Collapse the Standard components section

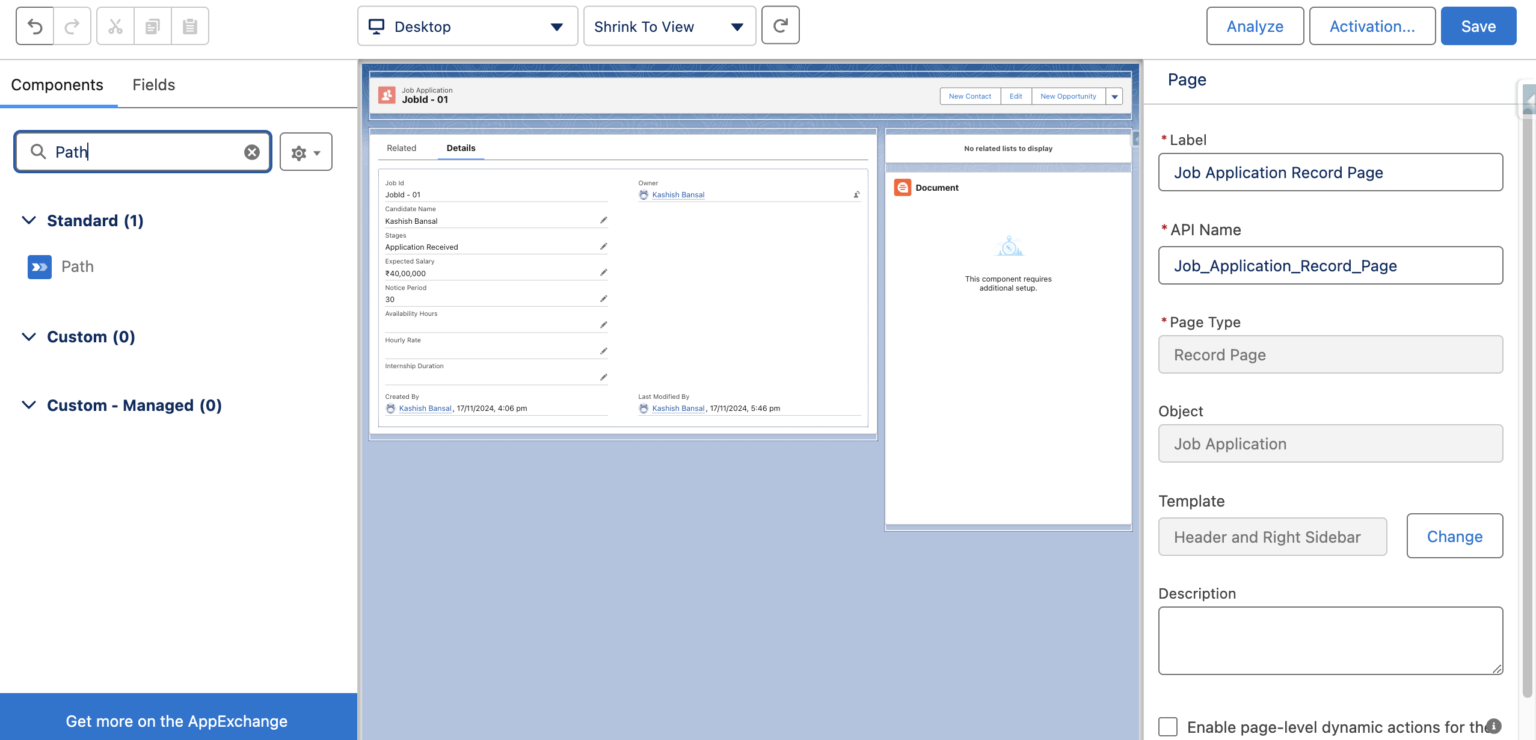(29, 220)
